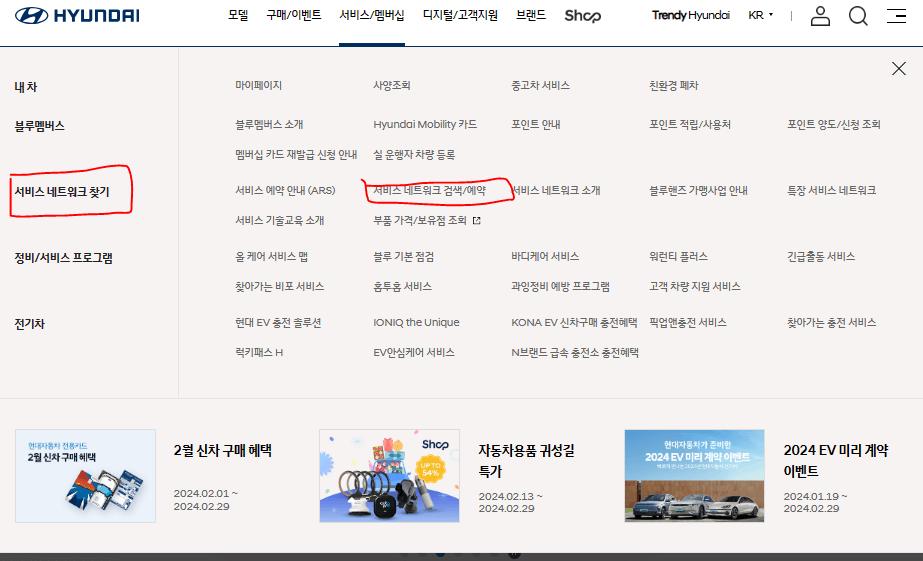The width and height of the screenshot is (923, 561).
Task: Open 럭키패스 H link
Action: click(259, 352)
